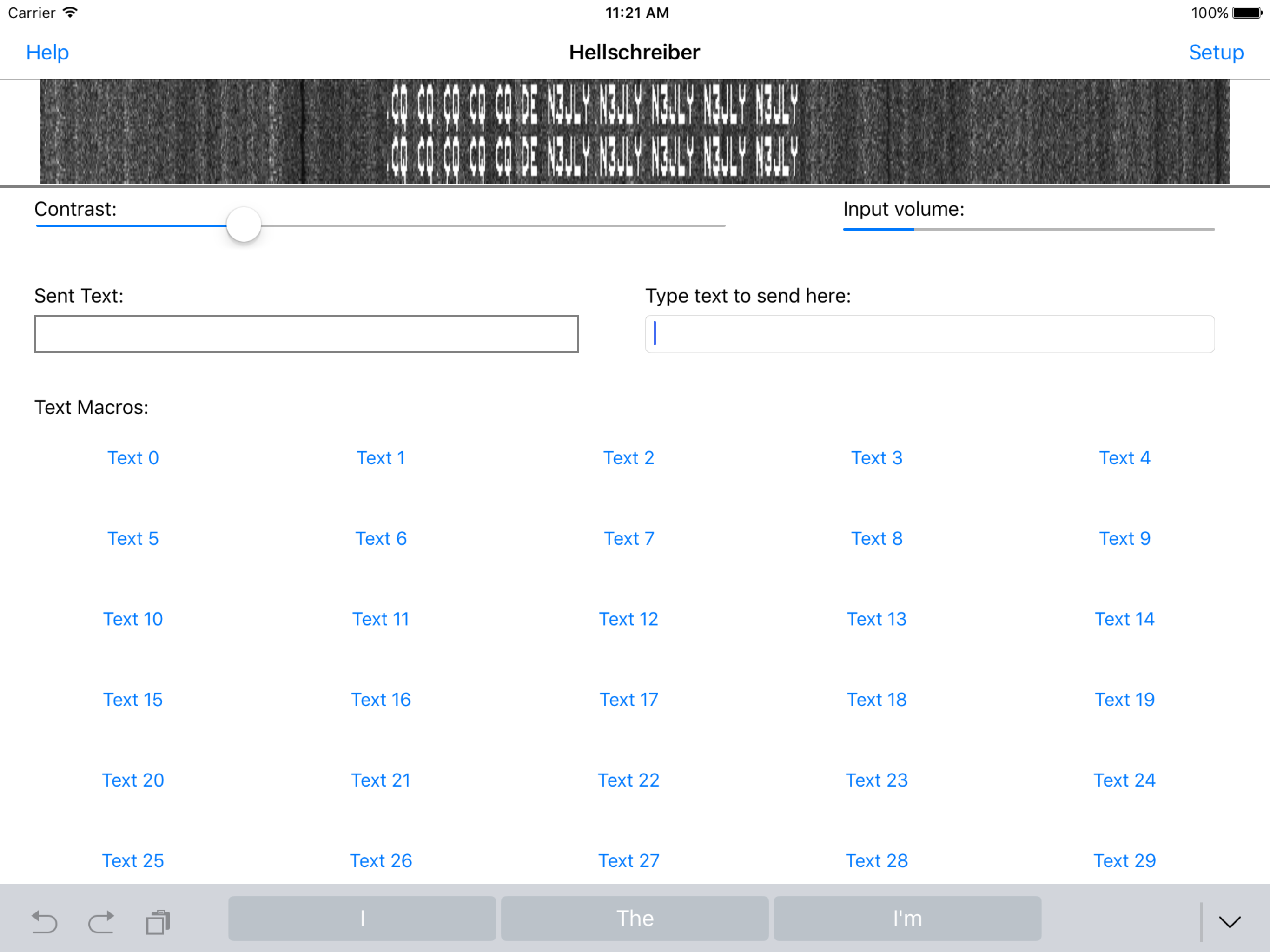Image resolution: width=1270 pixels, height=952 pixels.
Task: Click the Sent Text box
Action: pyautogui.click(x=306, y=334)
